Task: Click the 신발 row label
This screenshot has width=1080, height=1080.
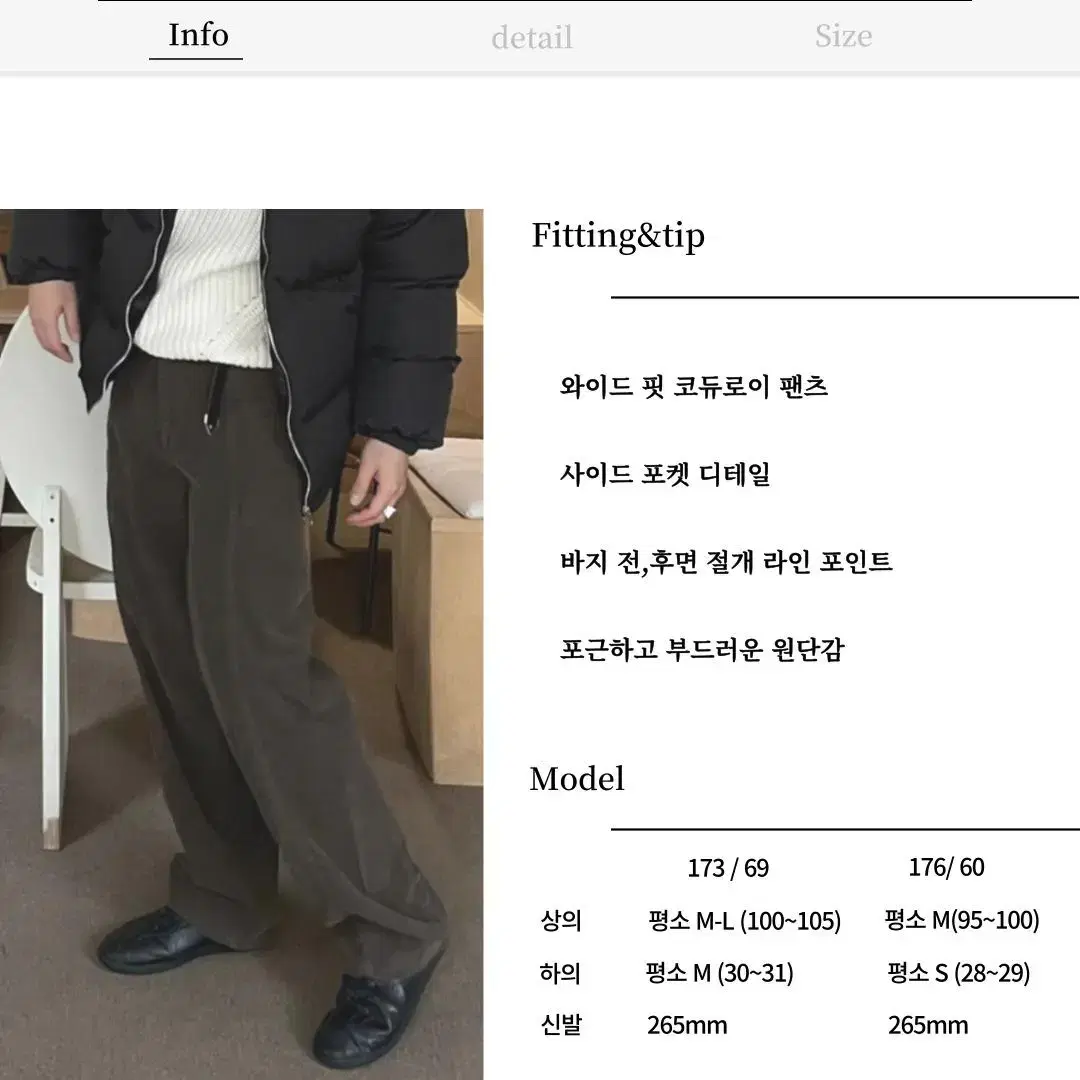Action: [x=561, y=1025]
